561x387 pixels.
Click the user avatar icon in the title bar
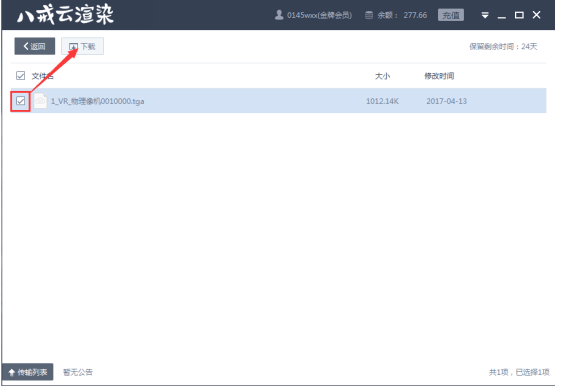279,15
